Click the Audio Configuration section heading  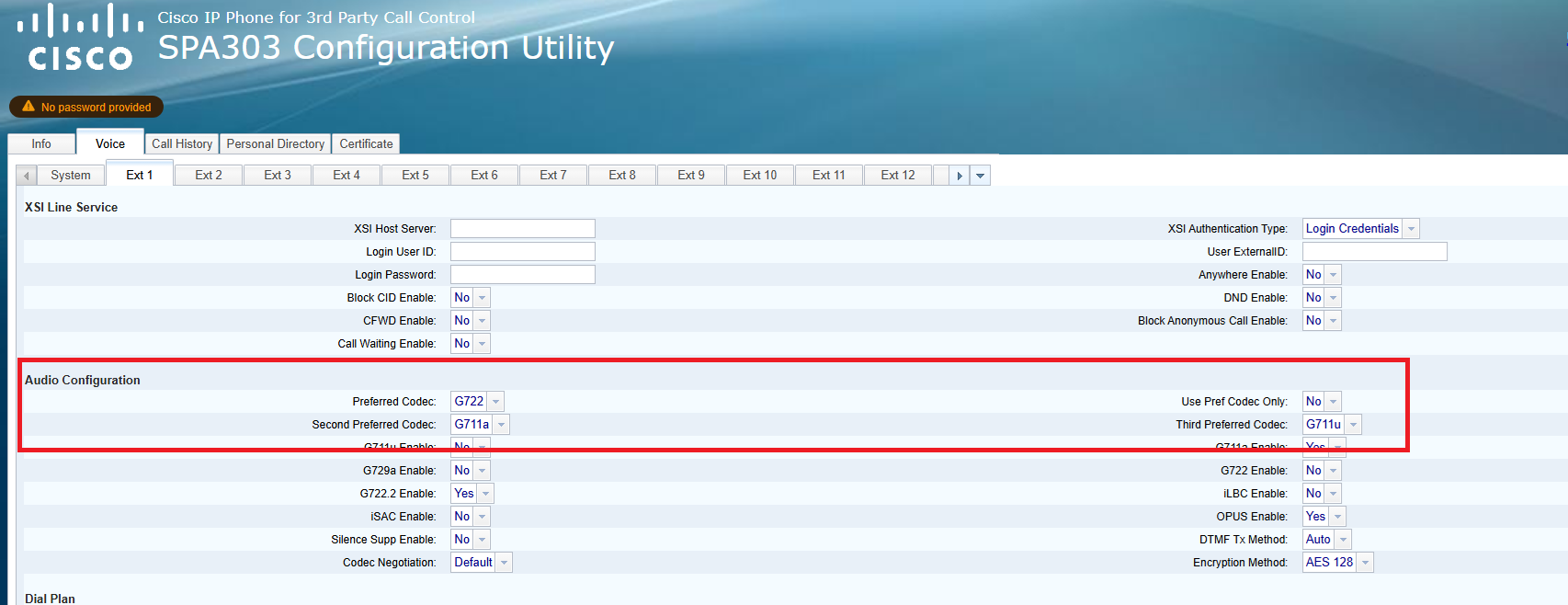pyautogui.click(x=83, y=380)
